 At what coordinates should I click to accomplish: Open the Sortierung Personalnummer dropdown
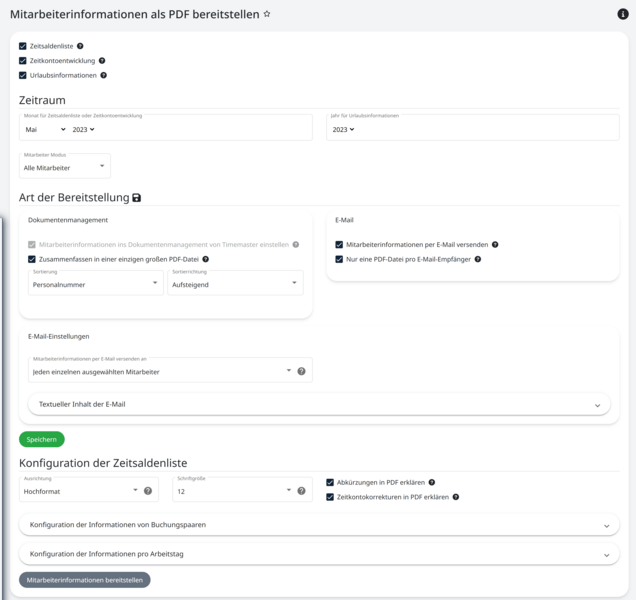point(95,284)
